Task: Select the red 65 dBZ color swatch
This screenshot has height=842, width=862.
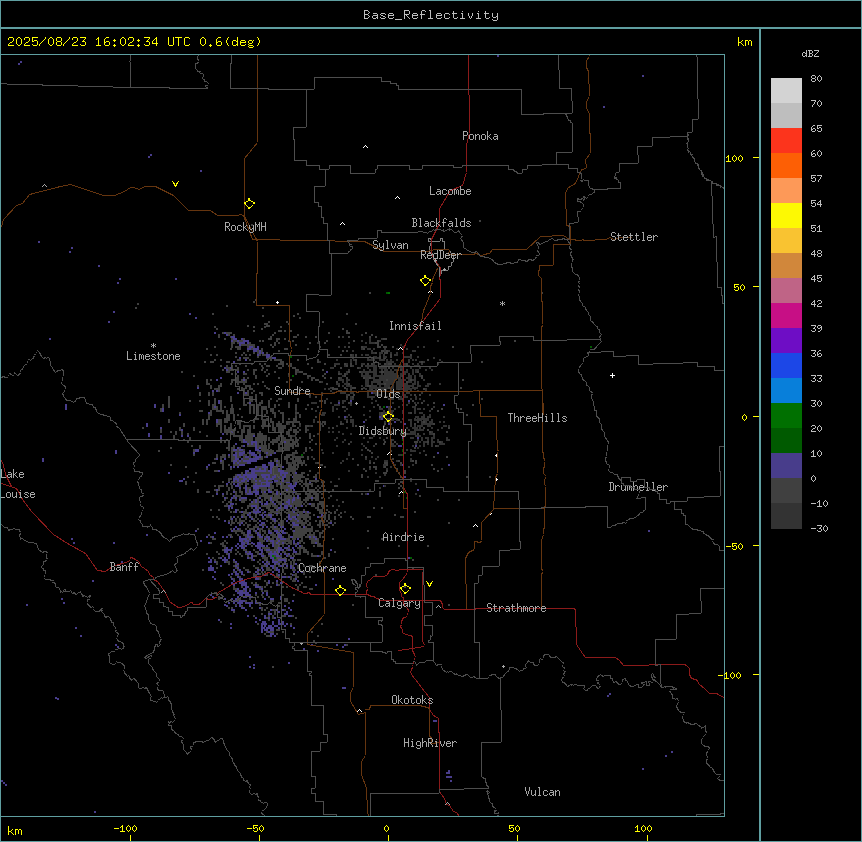Action: (x=786, y=140)
